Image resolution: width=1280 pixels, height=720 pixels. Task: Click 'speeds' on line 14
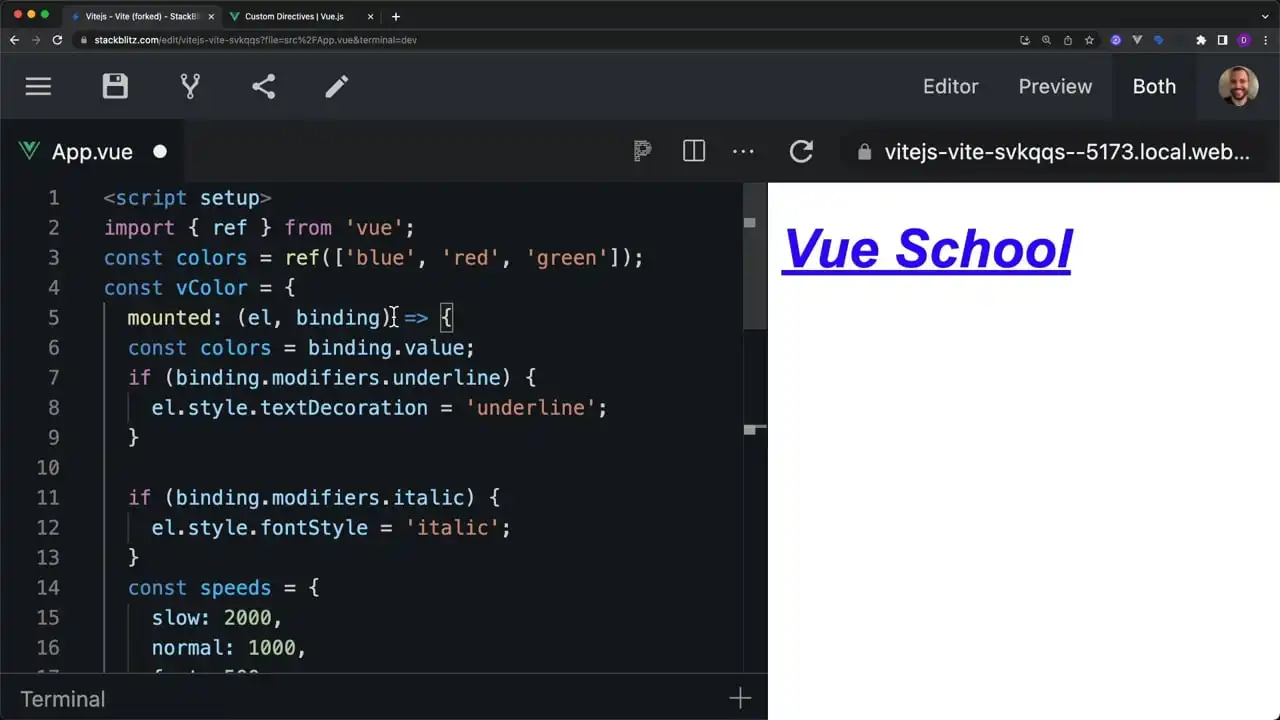tap(235, 587)
